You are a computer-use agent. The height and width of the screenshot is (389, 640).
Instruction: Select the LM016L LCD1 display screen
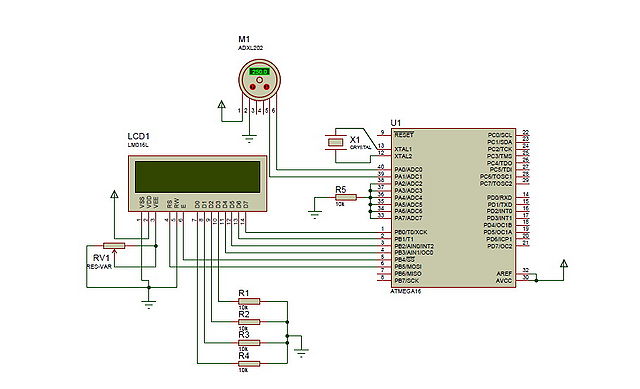[x=198, y=177]
